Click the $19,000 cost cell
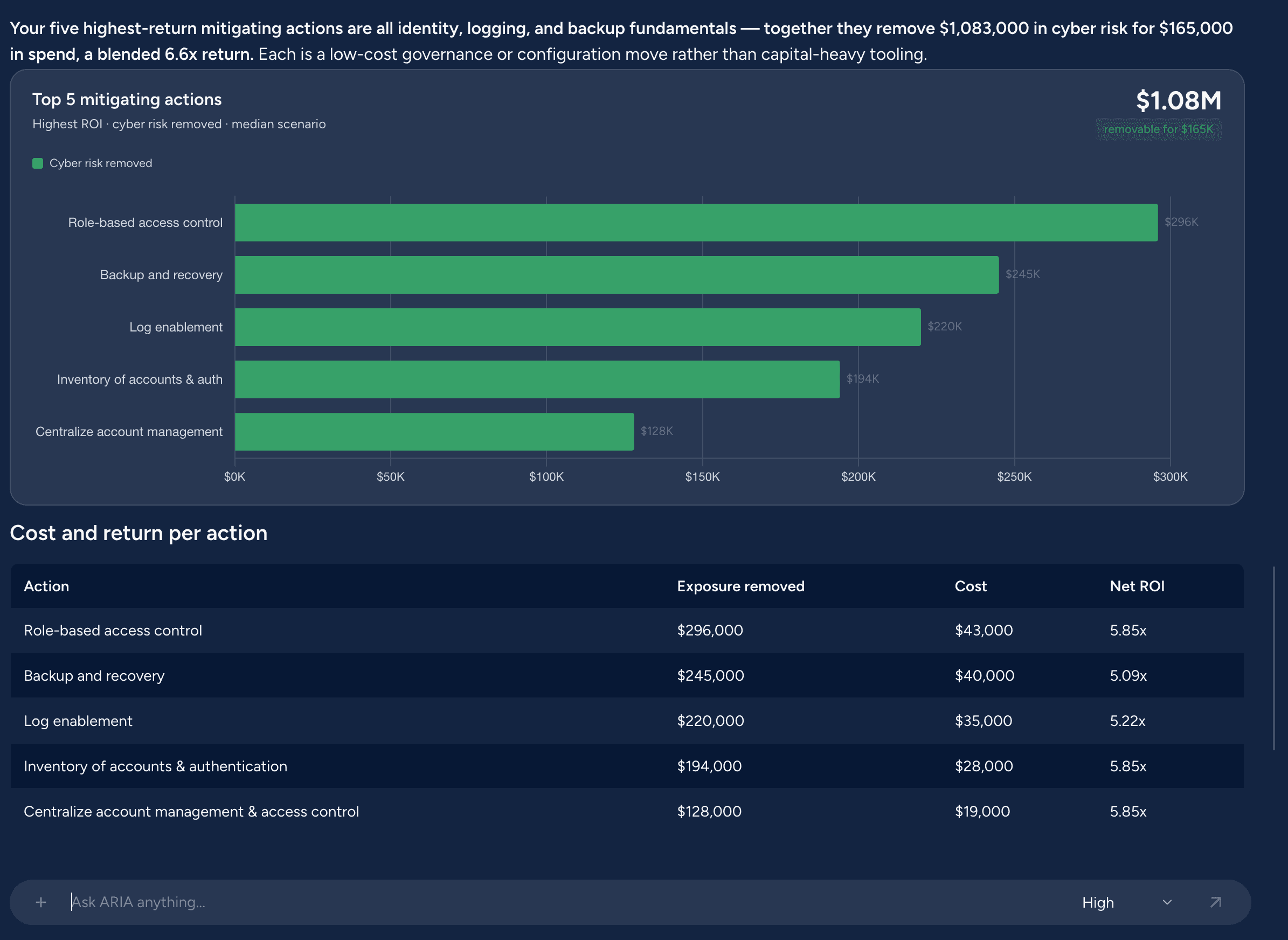This screenshot has height=940, width=1288. 982,811
